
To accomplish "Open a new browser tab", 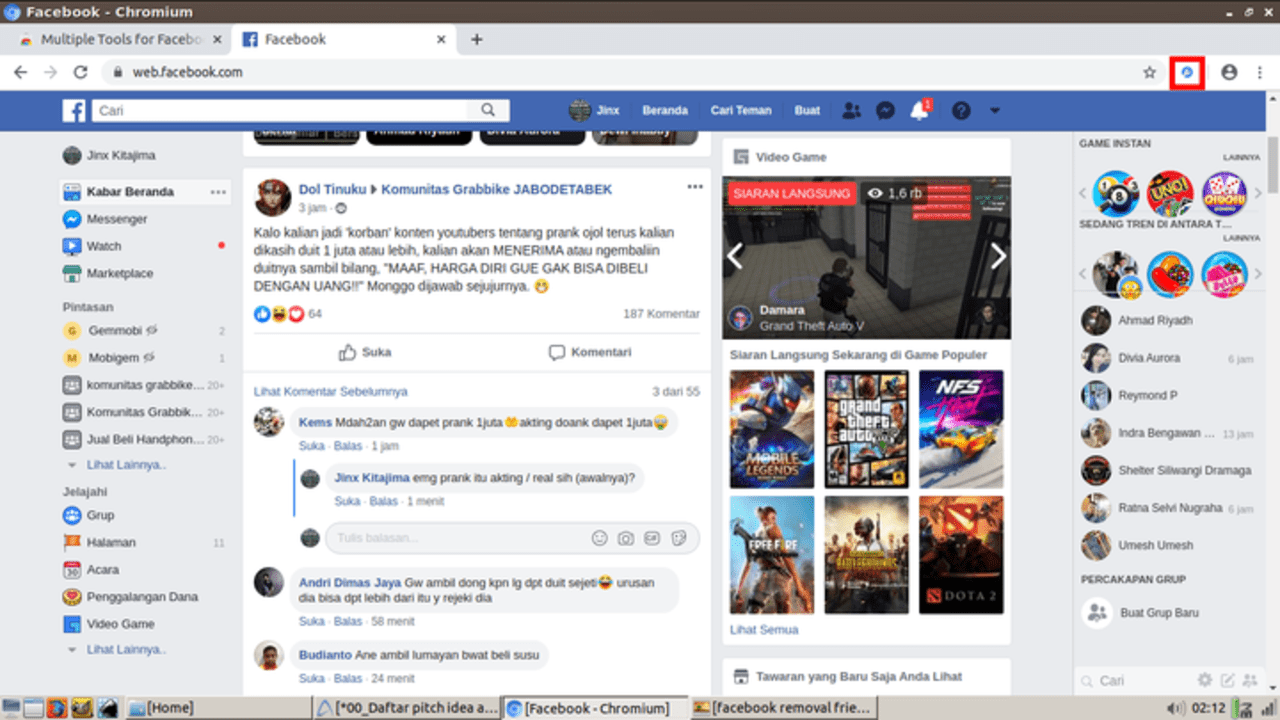I will click(x=476, y=39).
